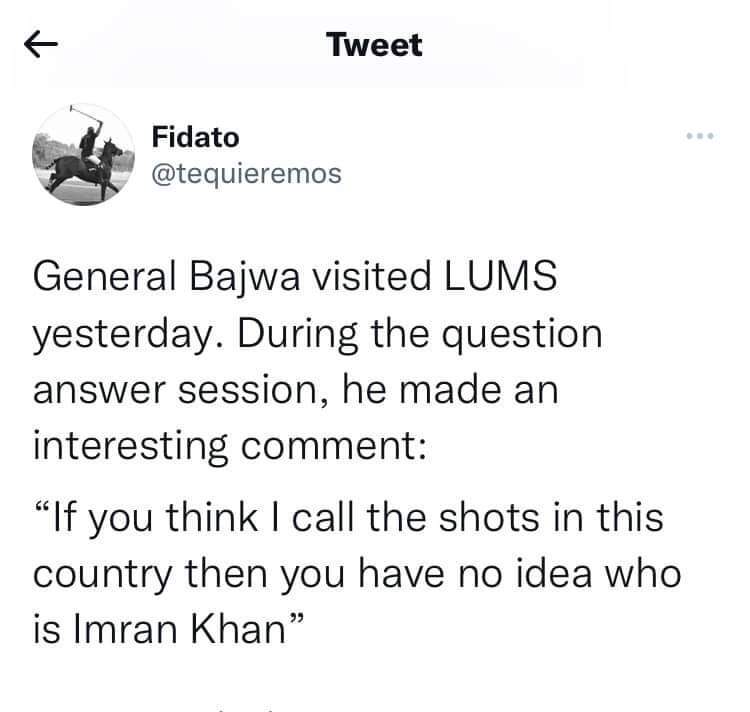This screenshot has height=712, width=750.
Task: Click the word "question" in the tweet
Action: click(x=524, y=333)
